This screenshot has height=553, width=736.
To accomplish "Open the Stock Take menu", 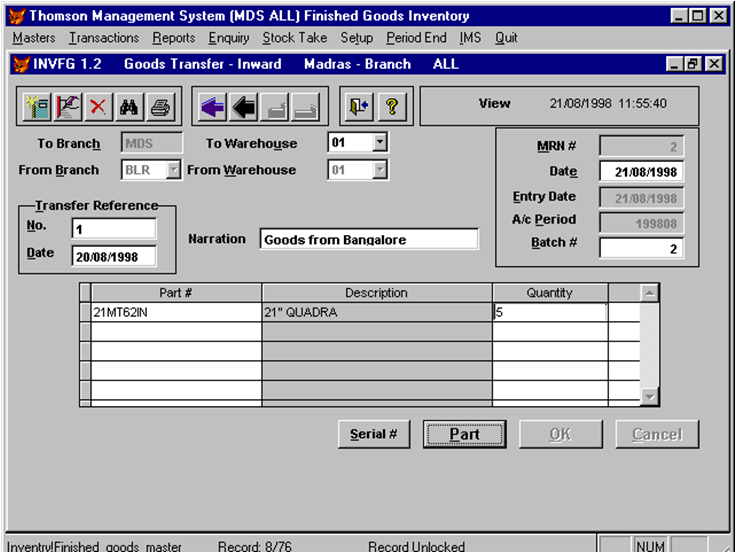I will coord(294,38).
